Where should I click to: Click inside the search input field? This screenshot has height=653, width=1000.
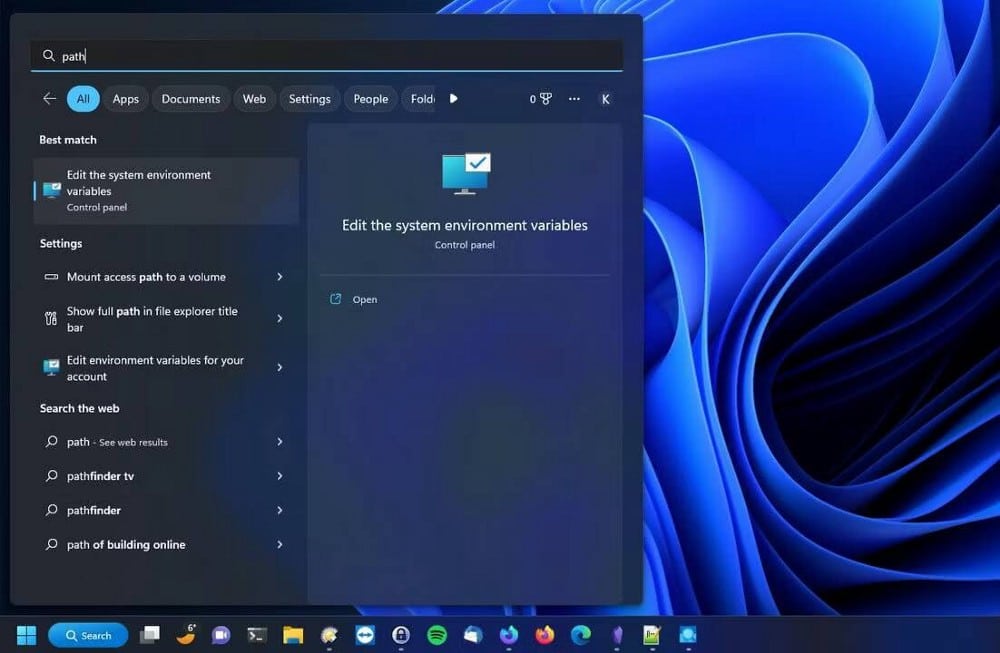click(300, 56)
